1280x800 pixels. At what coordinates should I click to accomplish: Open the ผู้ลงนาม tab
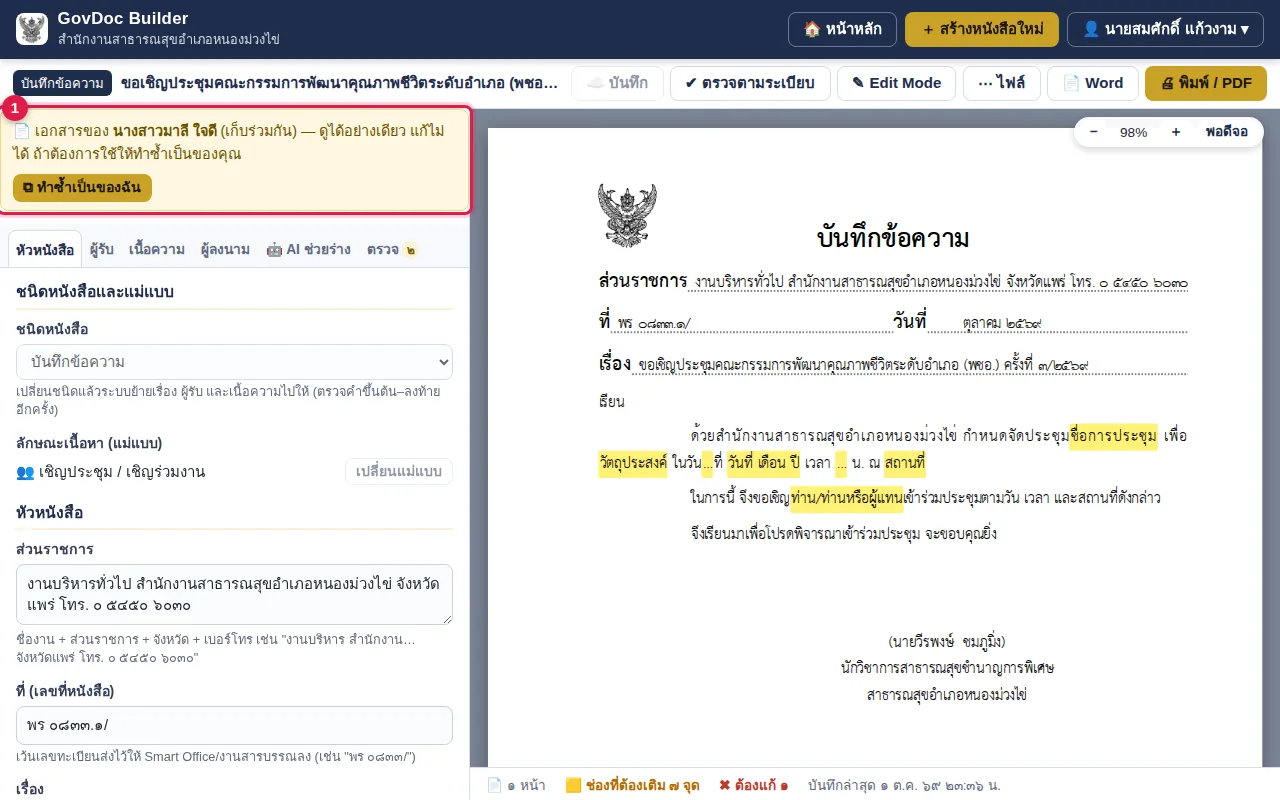225,249
